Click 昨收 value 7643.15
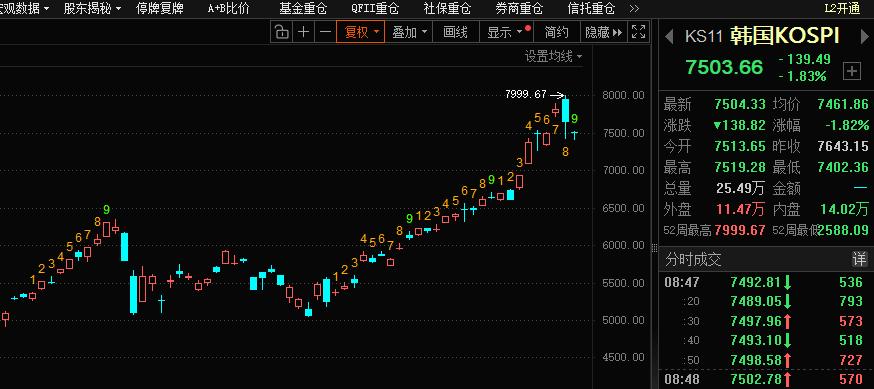 pos(843,147)
